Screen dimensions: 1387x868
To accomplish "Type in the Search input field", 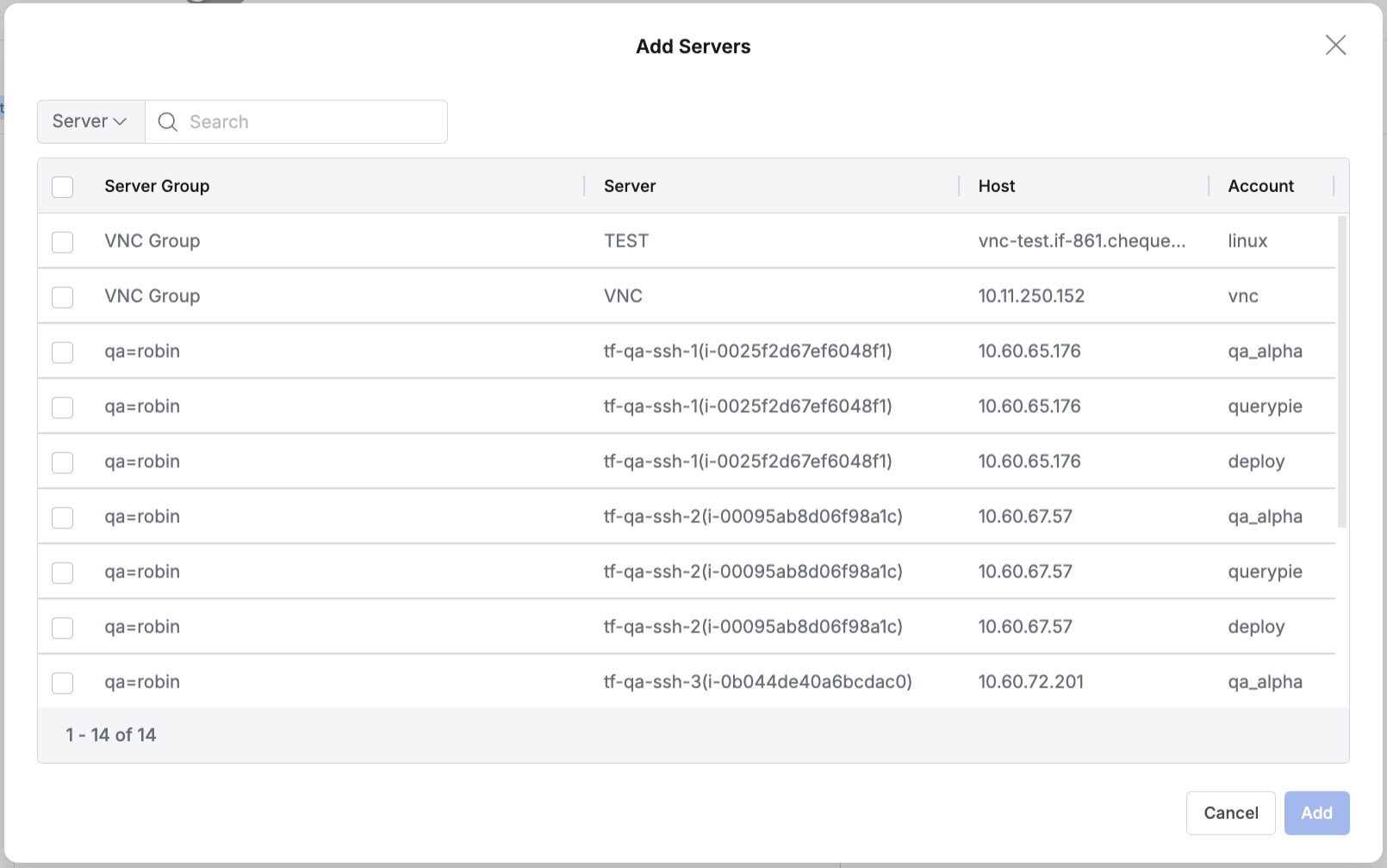I will pyautogui.click(x=310, y=122).
